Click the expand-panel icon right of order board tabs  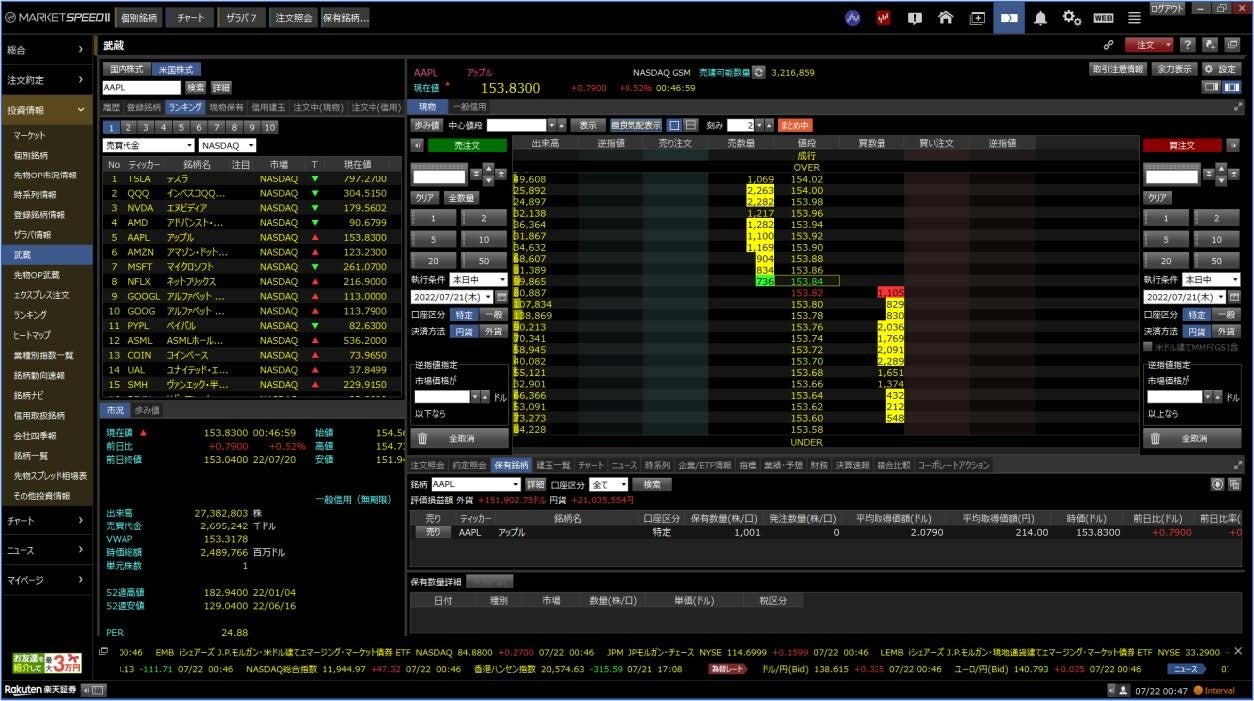[x=1239, y=106]
